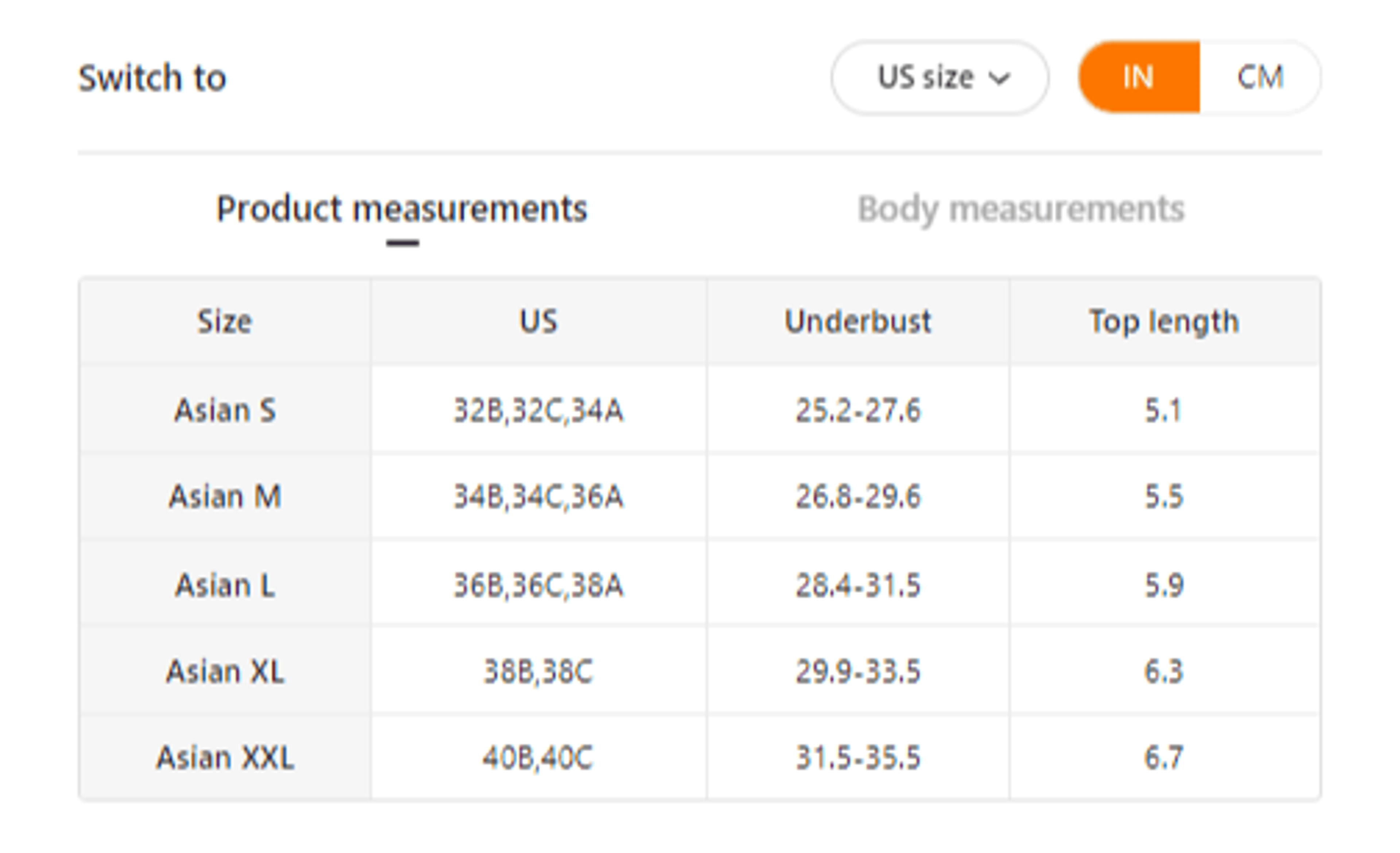Image resolution: width=1400 pixels, height=853 pixels.
Task: Click the Top length column header
Action: pos(1164,322)
